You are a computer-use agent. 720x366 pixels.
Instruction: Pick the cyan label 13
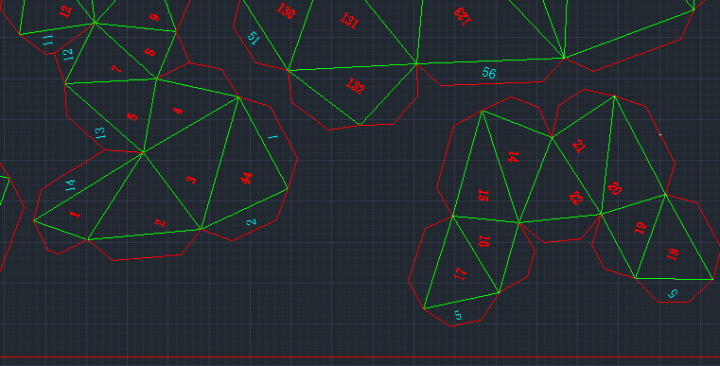click(x=100, y=133)
